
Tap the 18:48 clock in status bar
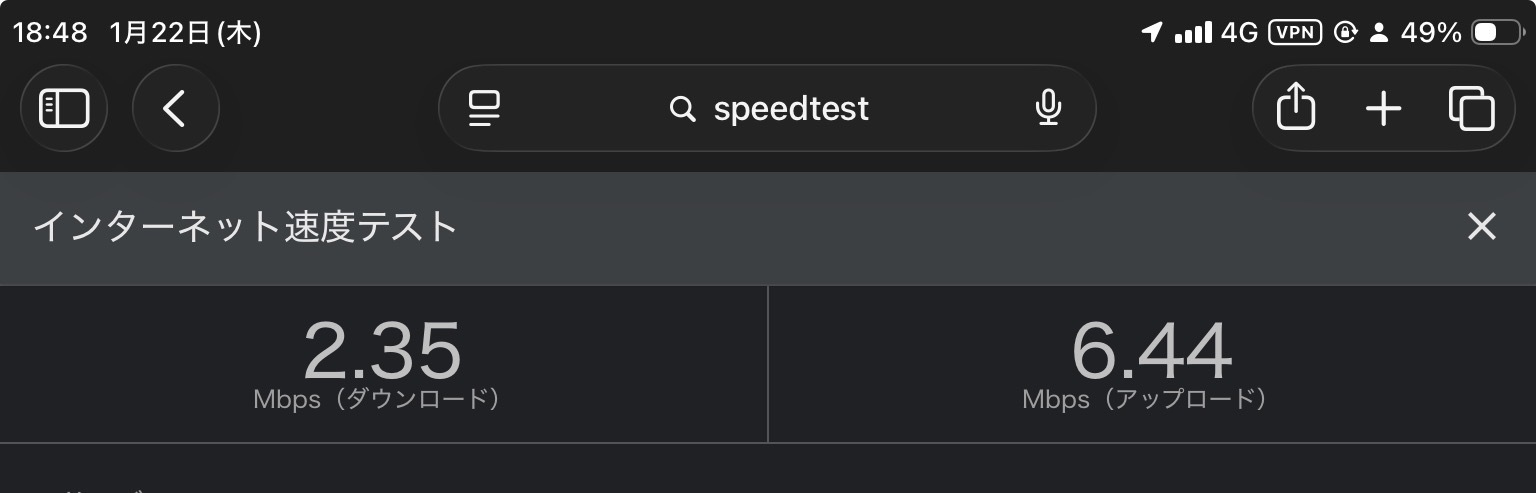pos(50,33)
